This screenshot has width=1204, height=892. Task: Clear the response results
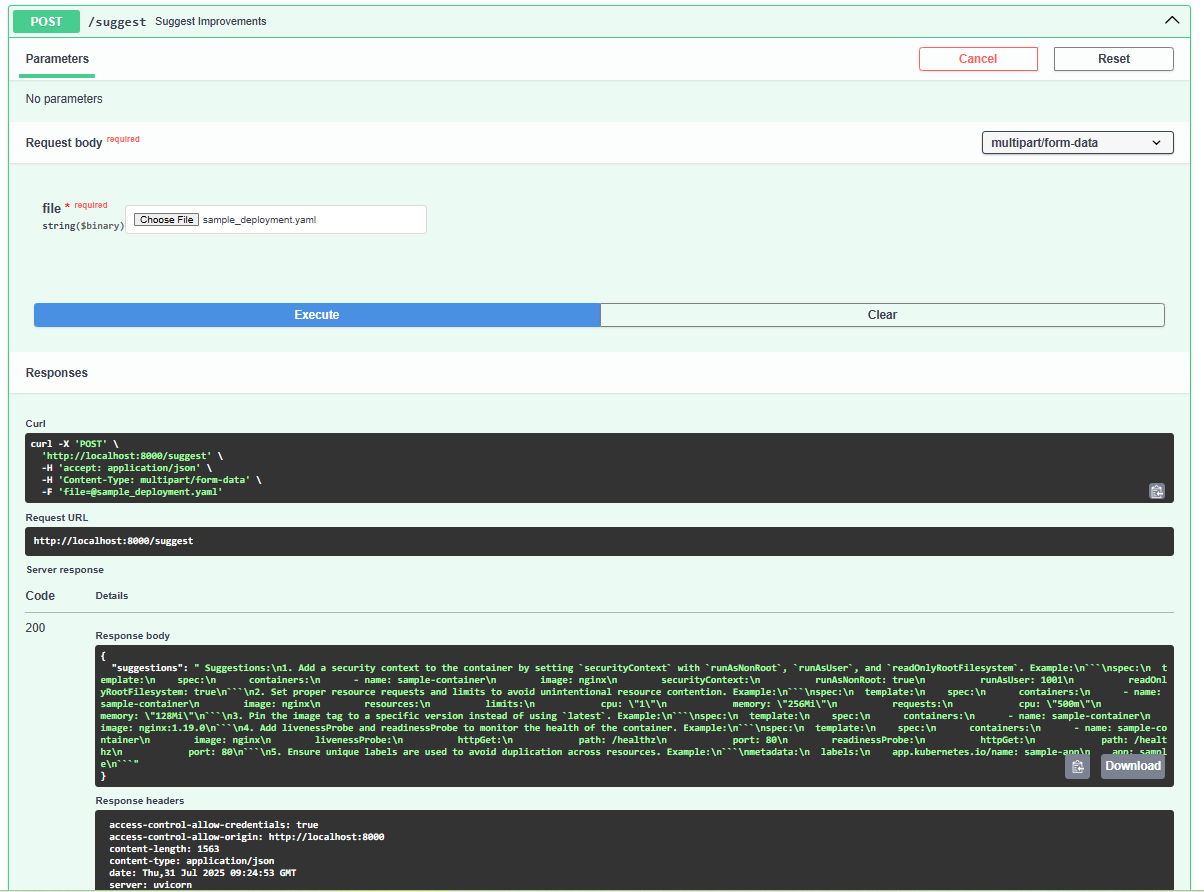pyautogui.click(x=882, y=315)
